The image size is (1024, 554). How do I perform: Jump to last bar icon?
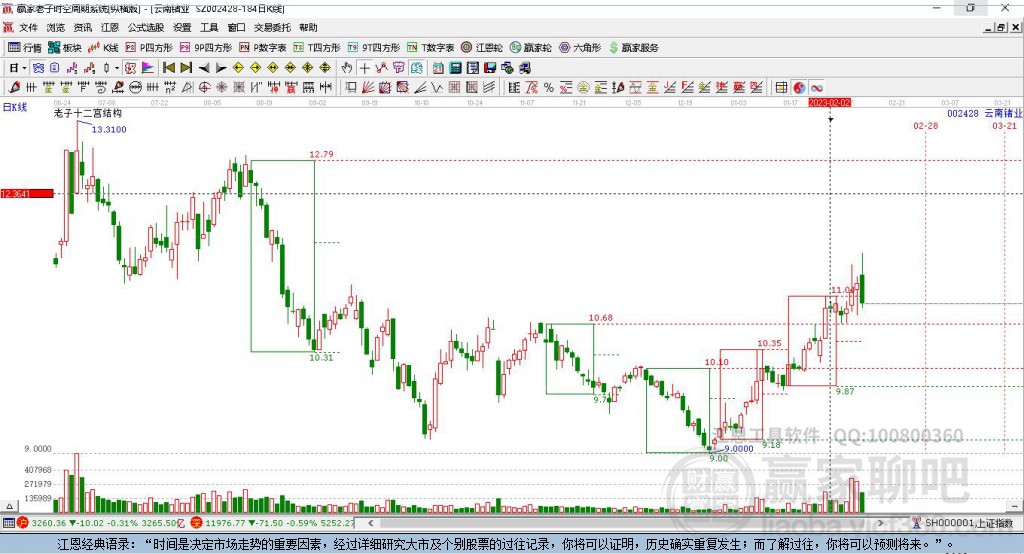[x=186, y=68]
